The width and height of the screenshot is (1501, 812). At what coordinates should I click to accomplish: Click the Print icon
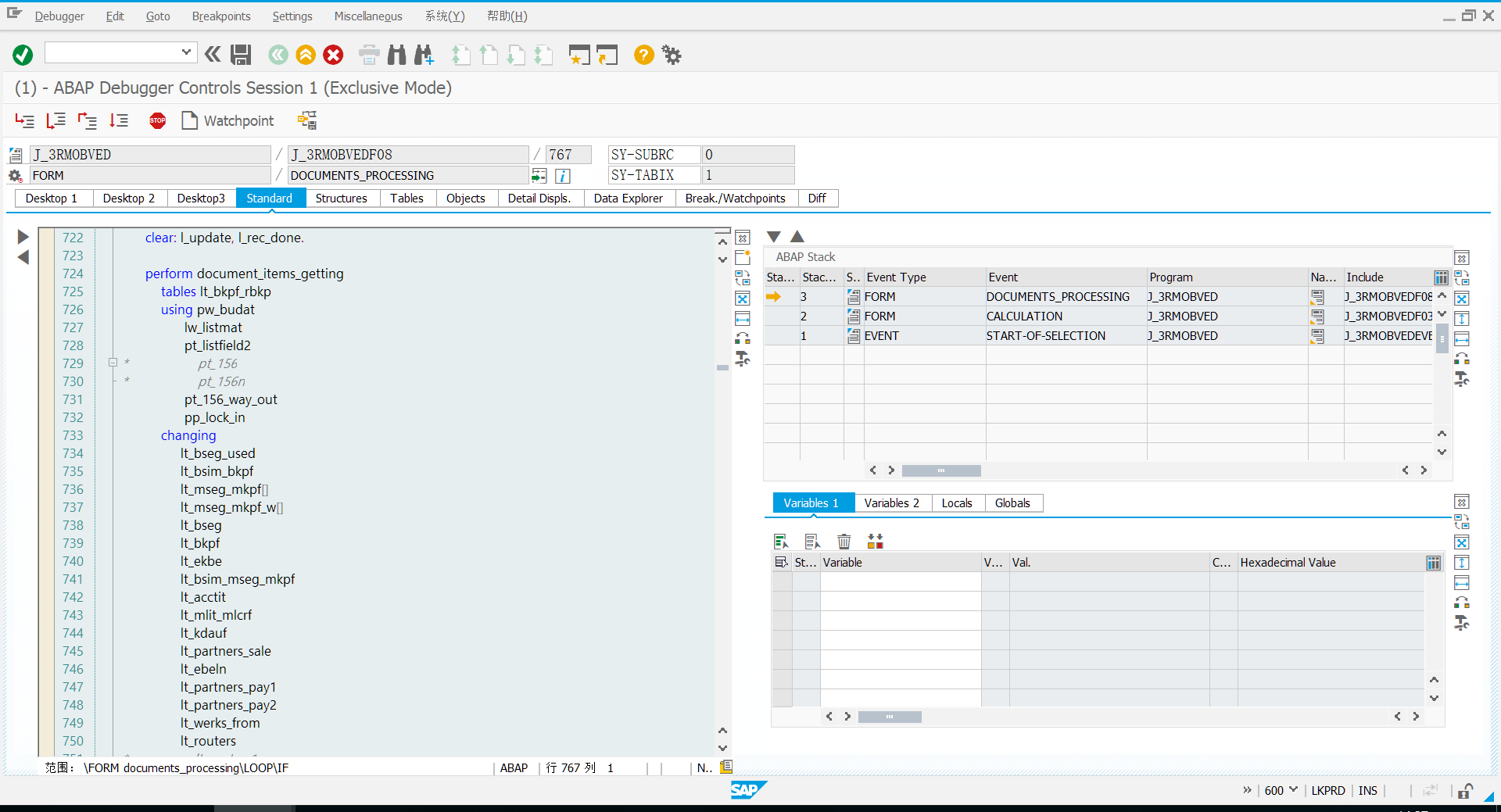coord(369,55)
